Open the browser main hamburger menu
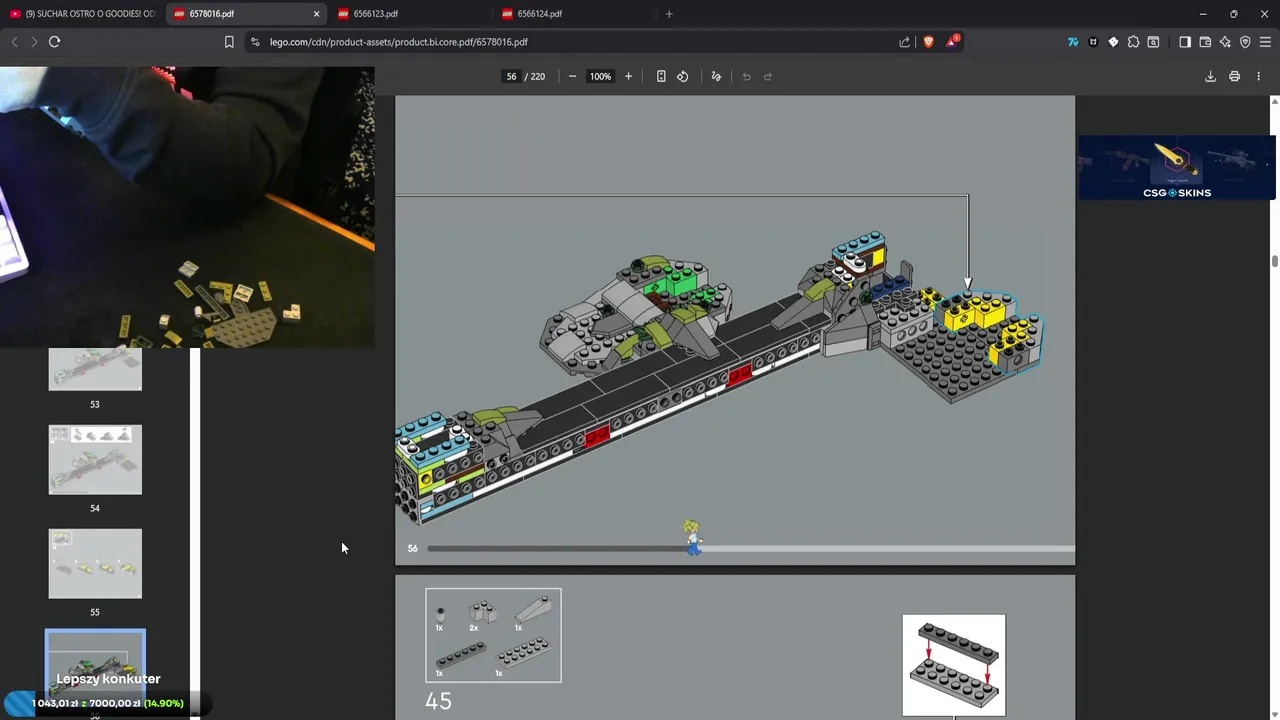1280x720 pixels. tap(1265, 42)
